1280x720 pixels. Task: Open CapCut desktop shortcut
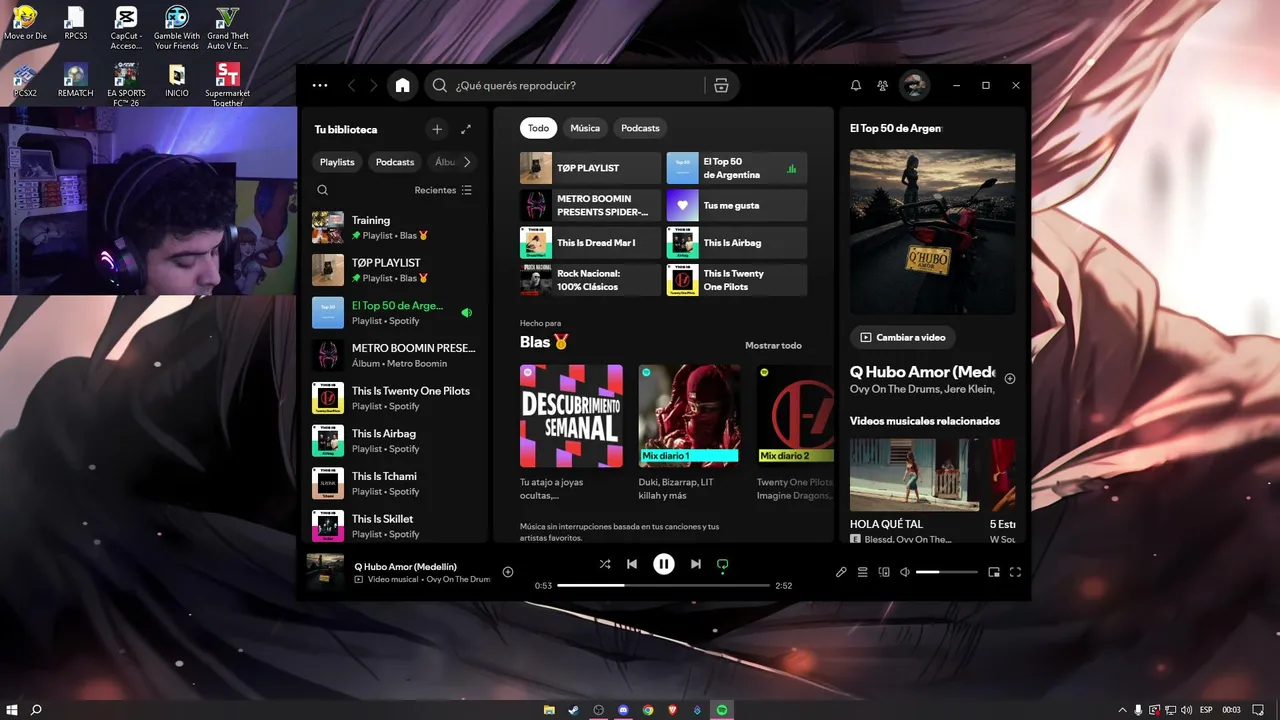(x=126, y=28)
